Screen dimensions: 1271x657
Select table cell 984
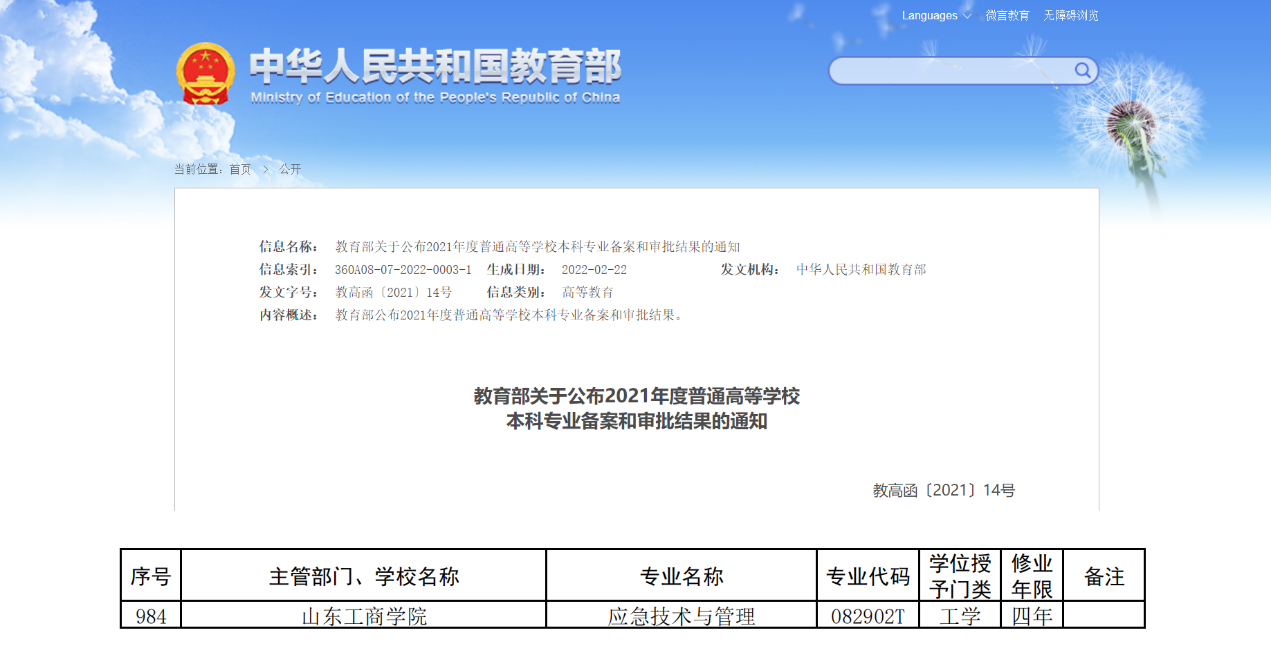(x=151, y=615)
